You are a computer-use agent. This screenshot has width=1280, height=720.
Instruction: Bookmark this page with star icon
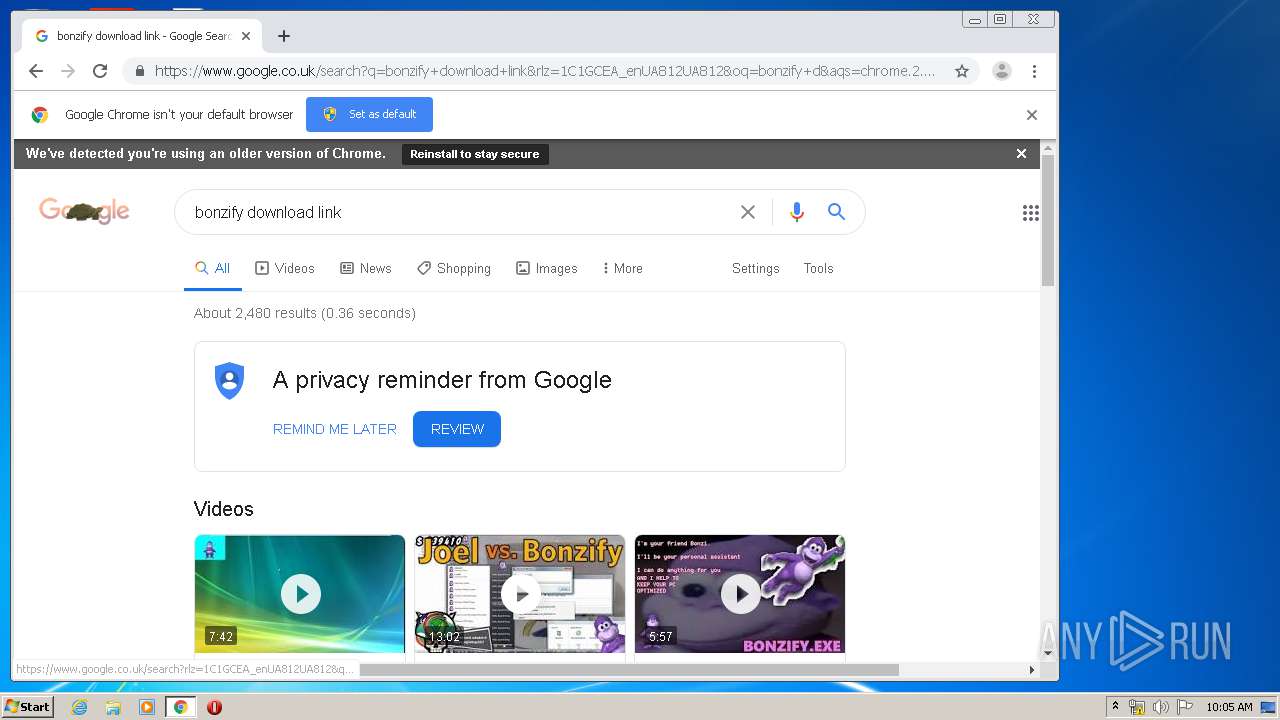click(962, 71)
